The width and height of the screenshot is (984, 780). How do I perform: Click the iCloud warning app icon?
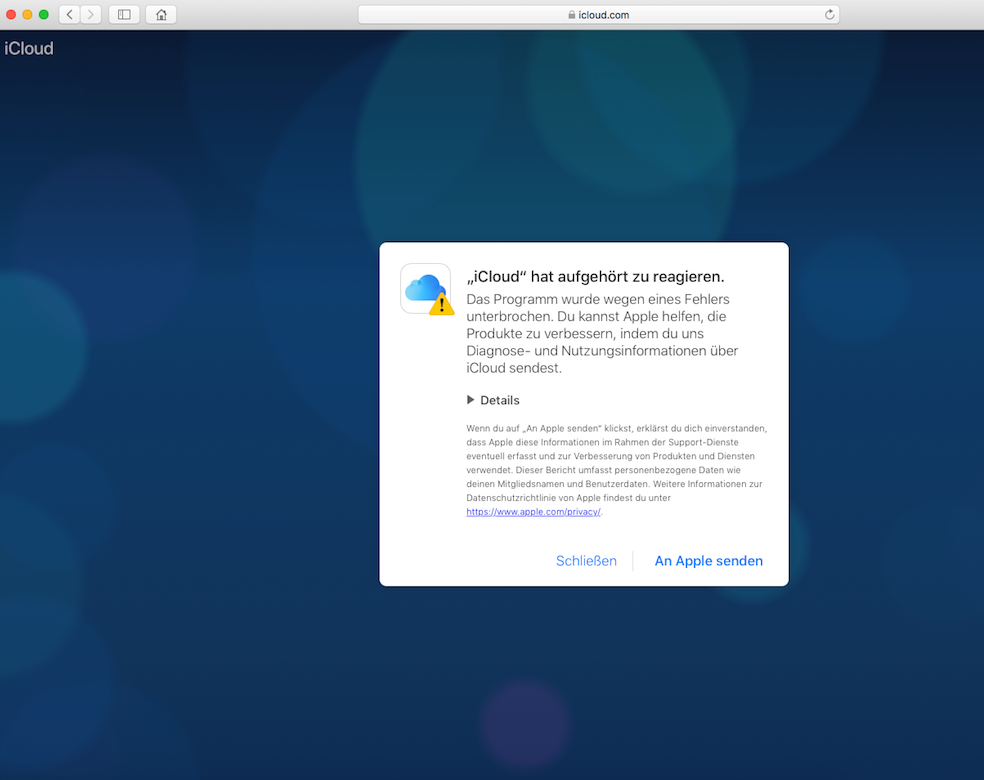pos(427,289)
